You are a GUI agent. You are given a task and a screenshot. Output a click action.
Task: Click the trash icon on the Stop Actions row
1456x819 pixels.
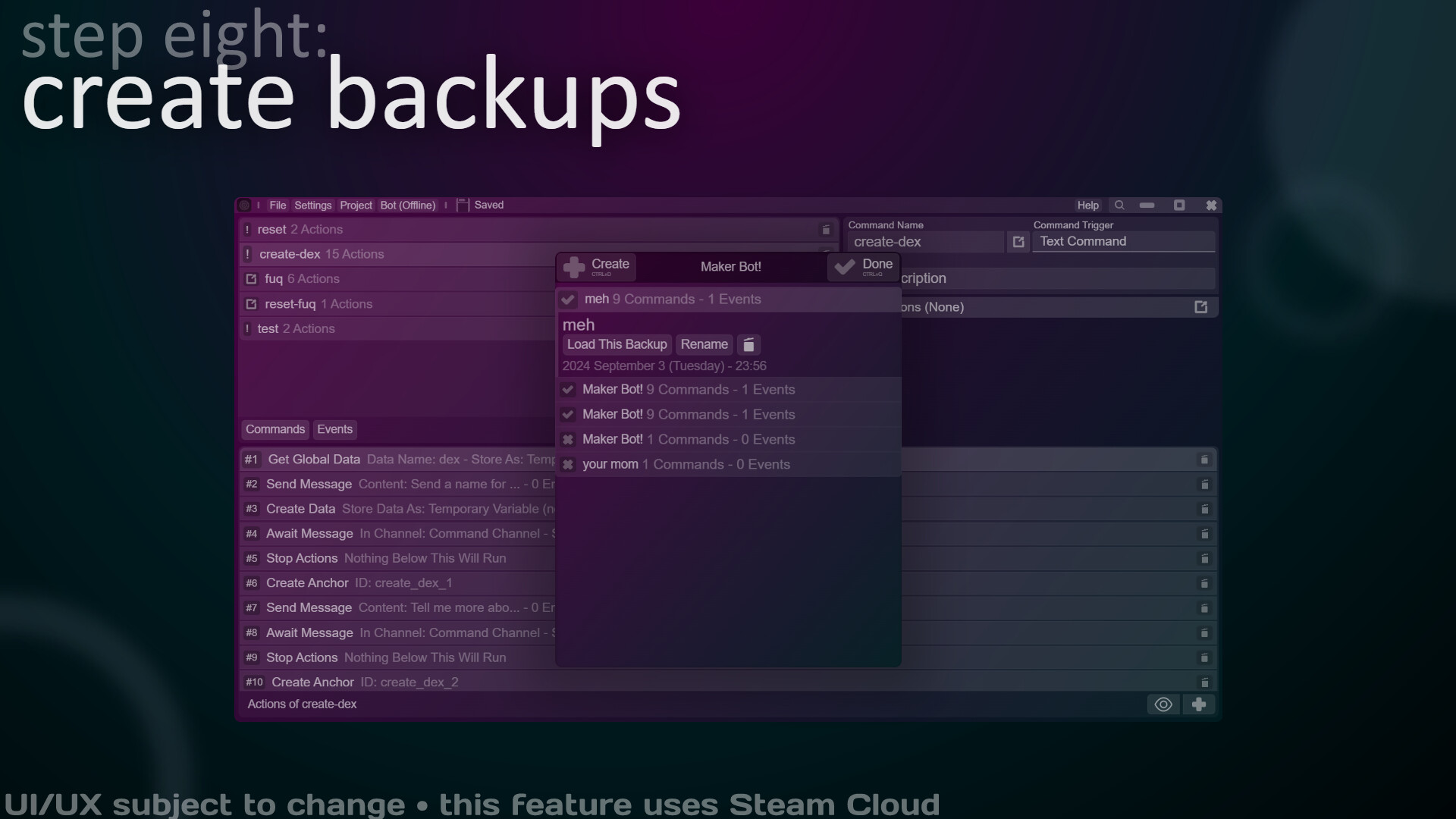1204,558
